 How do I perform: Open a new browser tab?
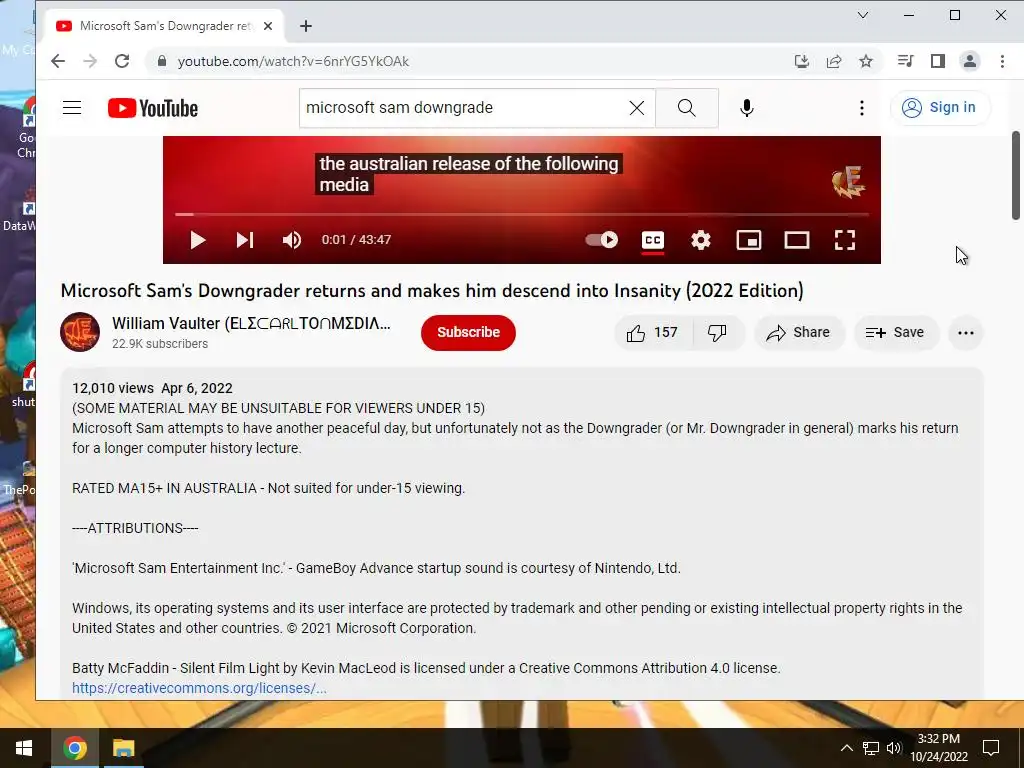[306, 26]
